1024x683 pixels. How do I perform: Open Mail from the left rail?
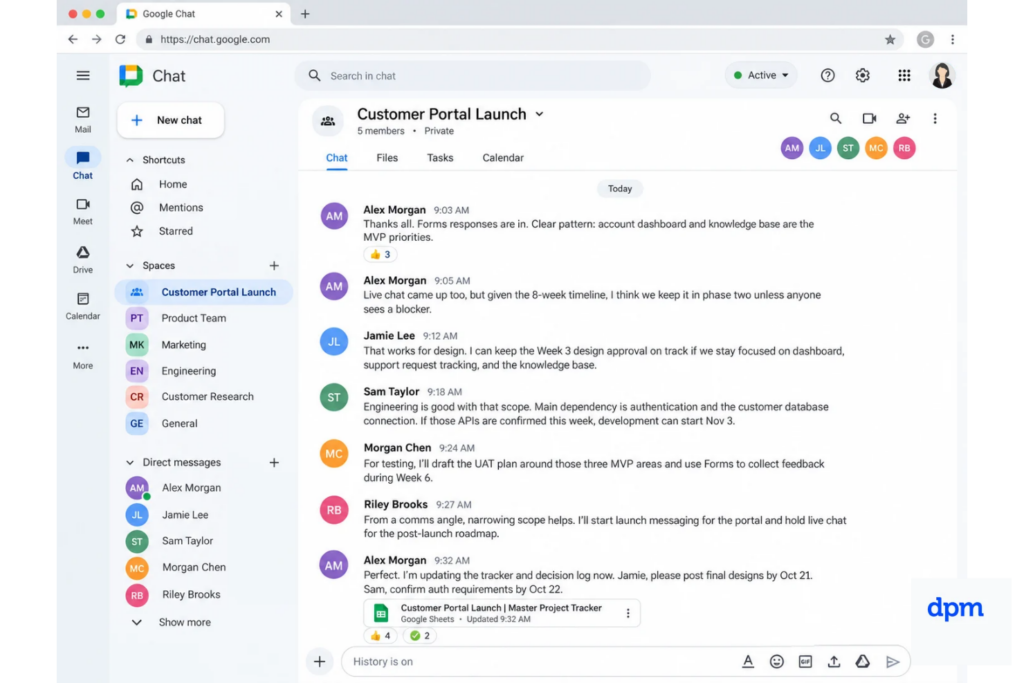click(83, 119)
